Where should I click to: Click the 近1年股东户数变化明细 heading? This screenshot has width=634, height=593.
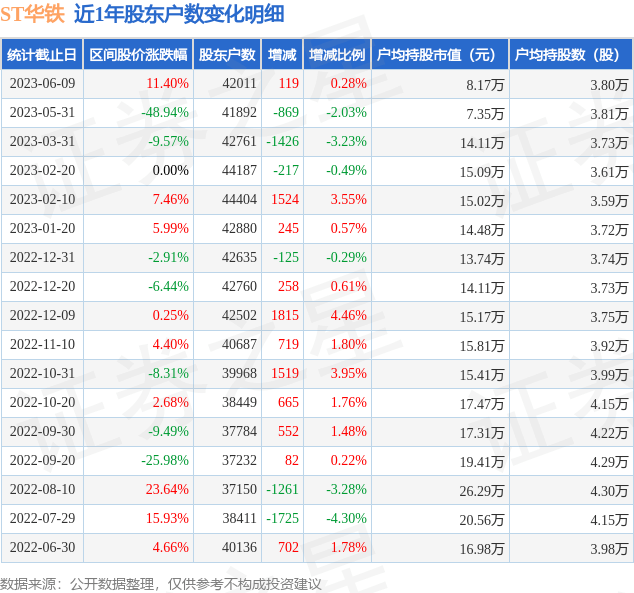point(179,14)
